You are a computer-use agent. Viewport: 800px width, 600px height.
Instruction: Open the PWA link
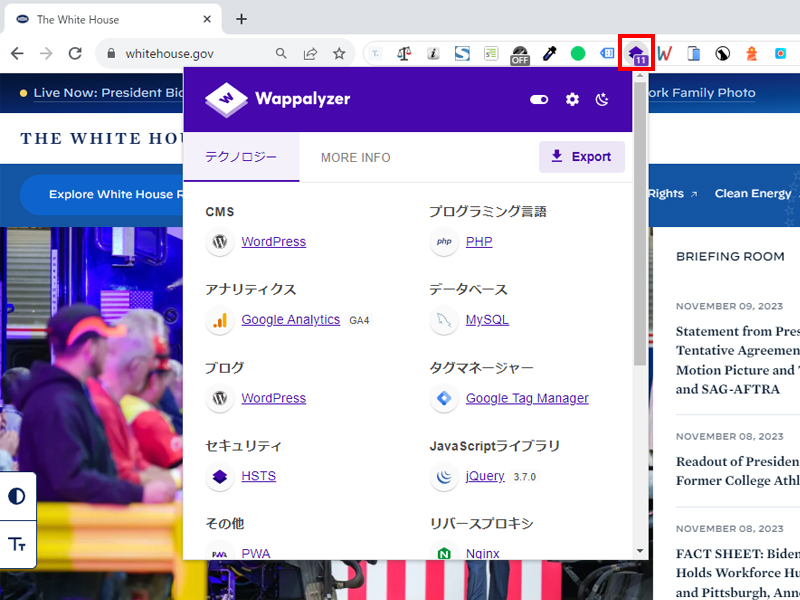tap(256, 554)
